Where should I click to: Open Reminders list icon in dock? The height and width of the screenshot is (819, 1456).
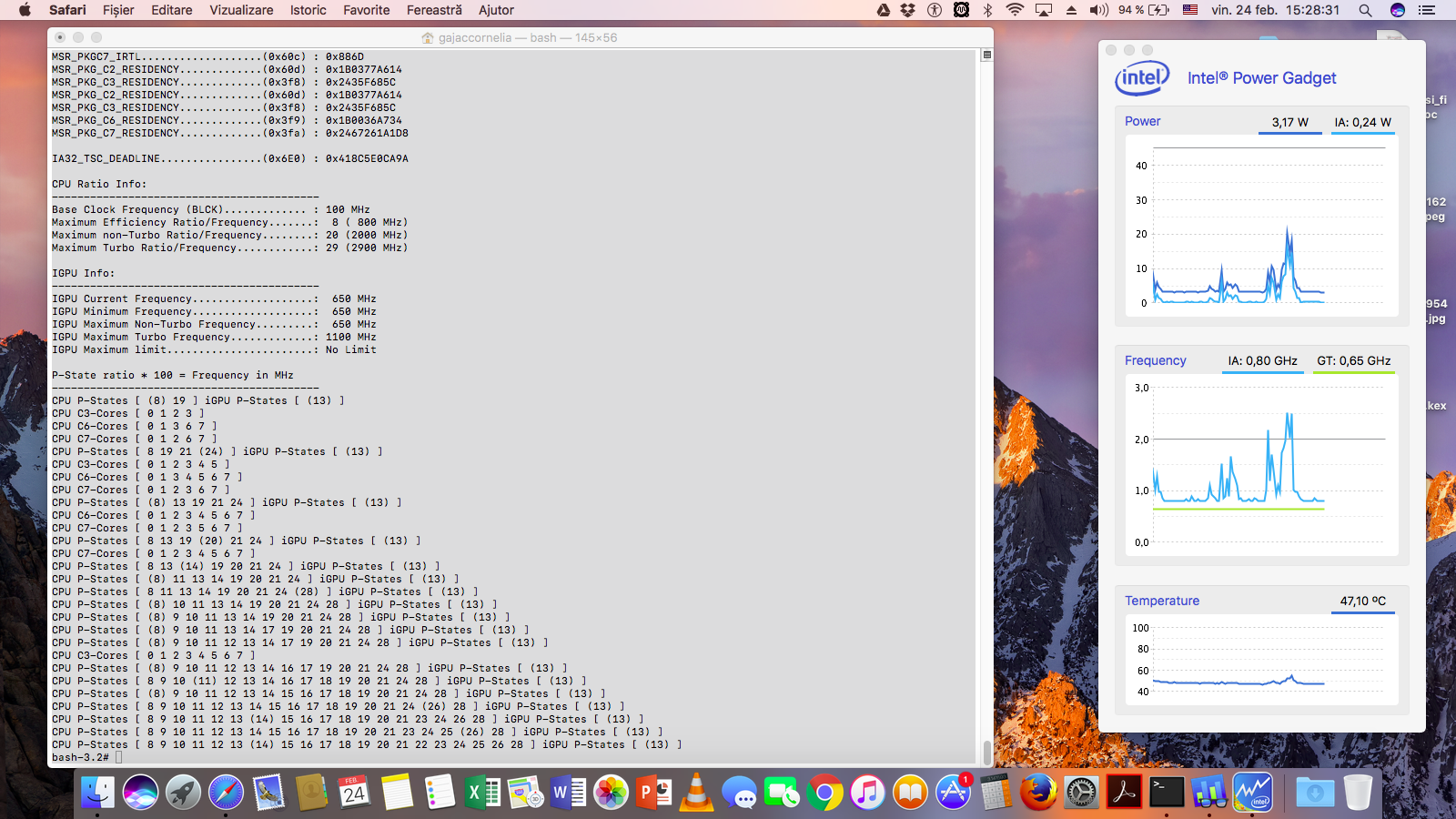(440, 793)
